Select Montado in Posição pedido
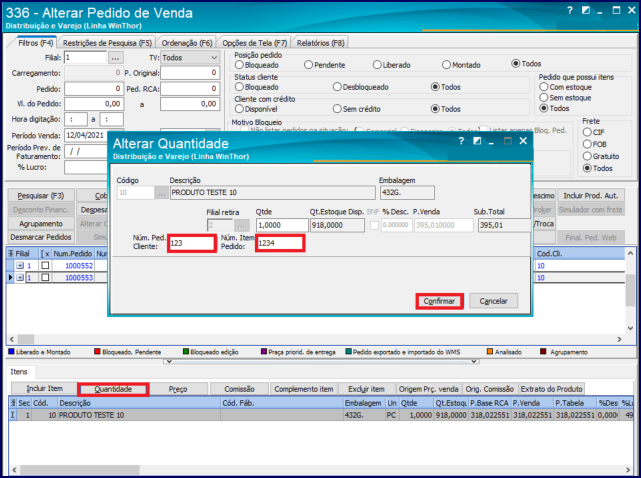Viewport: 641px width, 478px height. tap(446, 65)
